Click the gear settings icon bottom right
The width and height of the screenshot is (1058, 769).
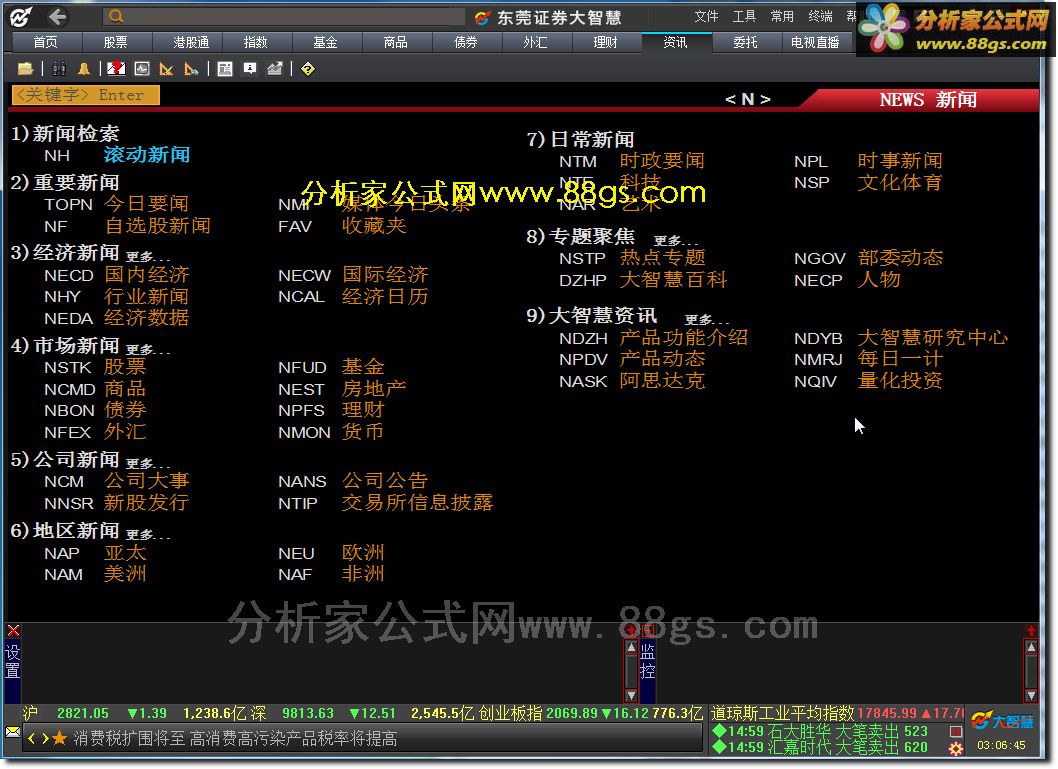tap(955, 748)
